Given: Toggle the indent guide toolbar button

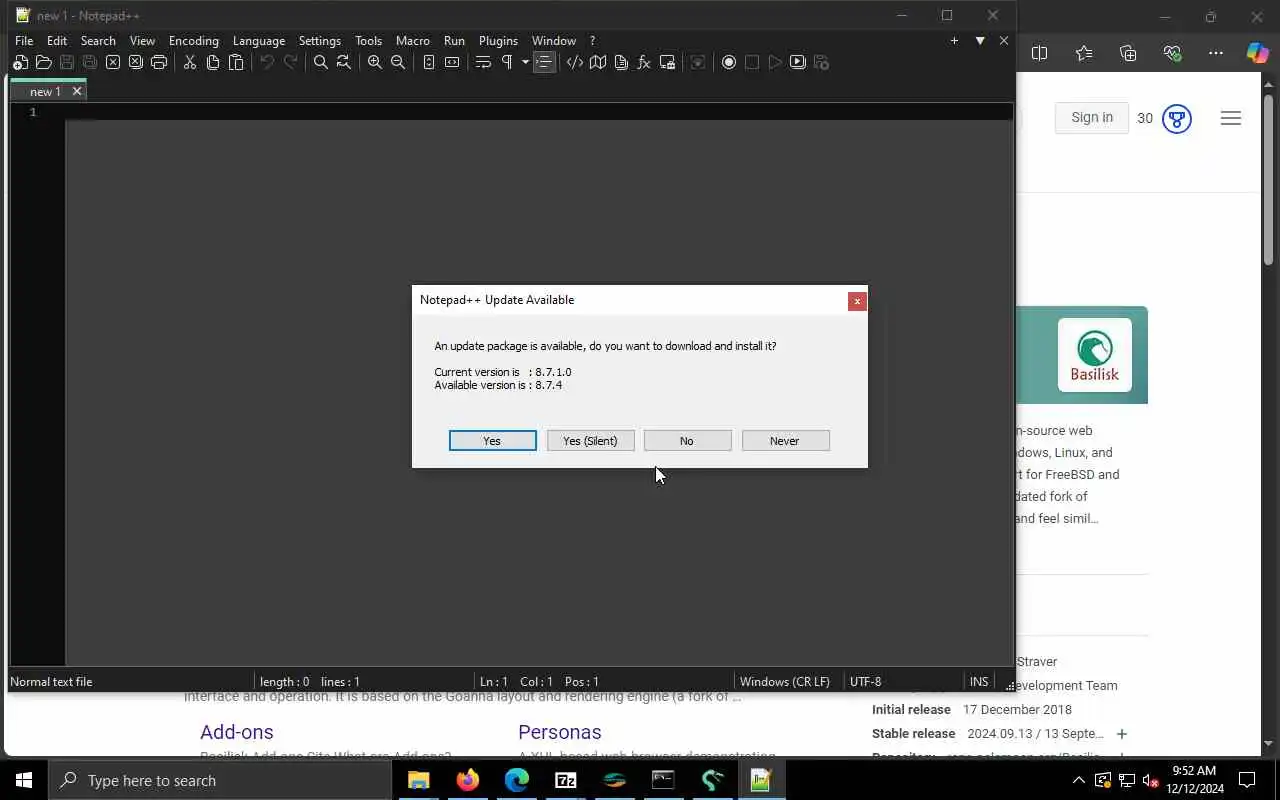Looking at the screenshot, I should [544, 62].
